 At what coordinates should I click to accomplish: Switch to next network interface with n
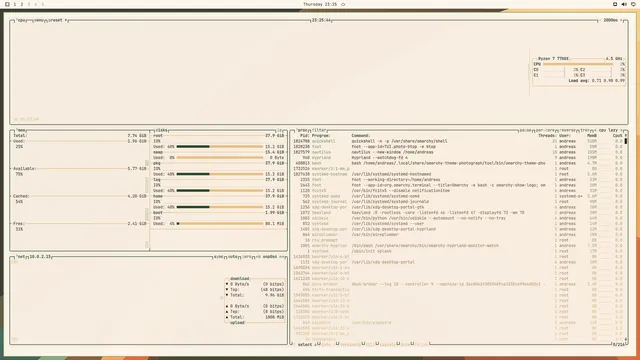(281, 257)
